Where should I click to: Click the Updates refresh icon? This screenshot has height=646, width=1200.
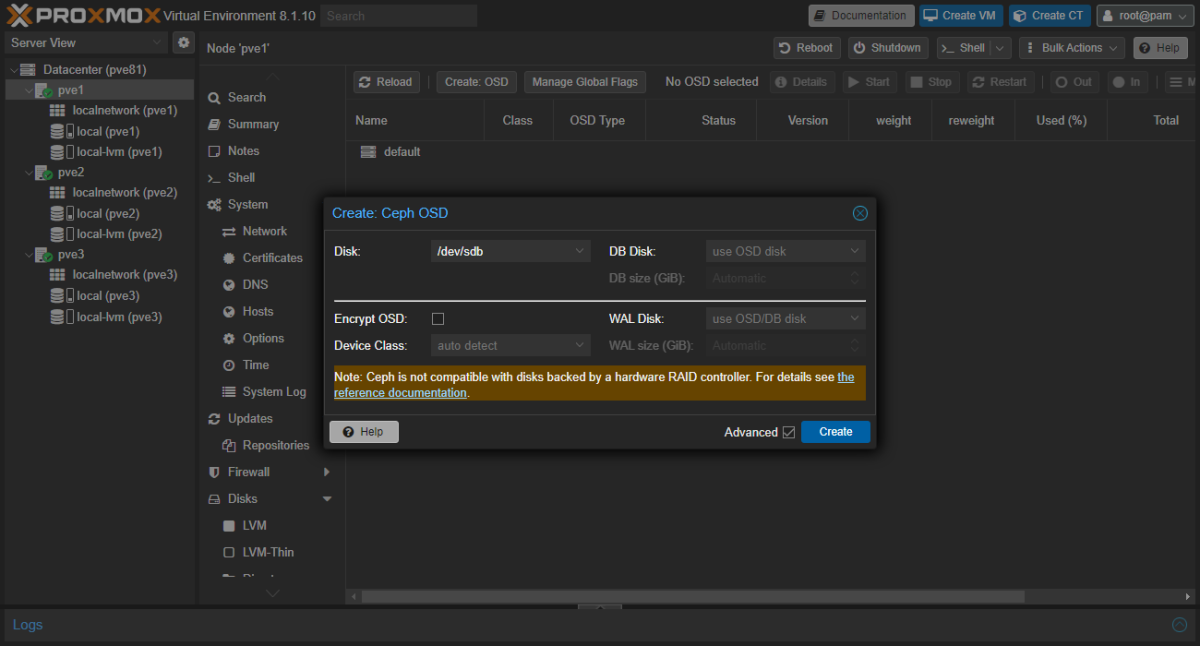214,419
